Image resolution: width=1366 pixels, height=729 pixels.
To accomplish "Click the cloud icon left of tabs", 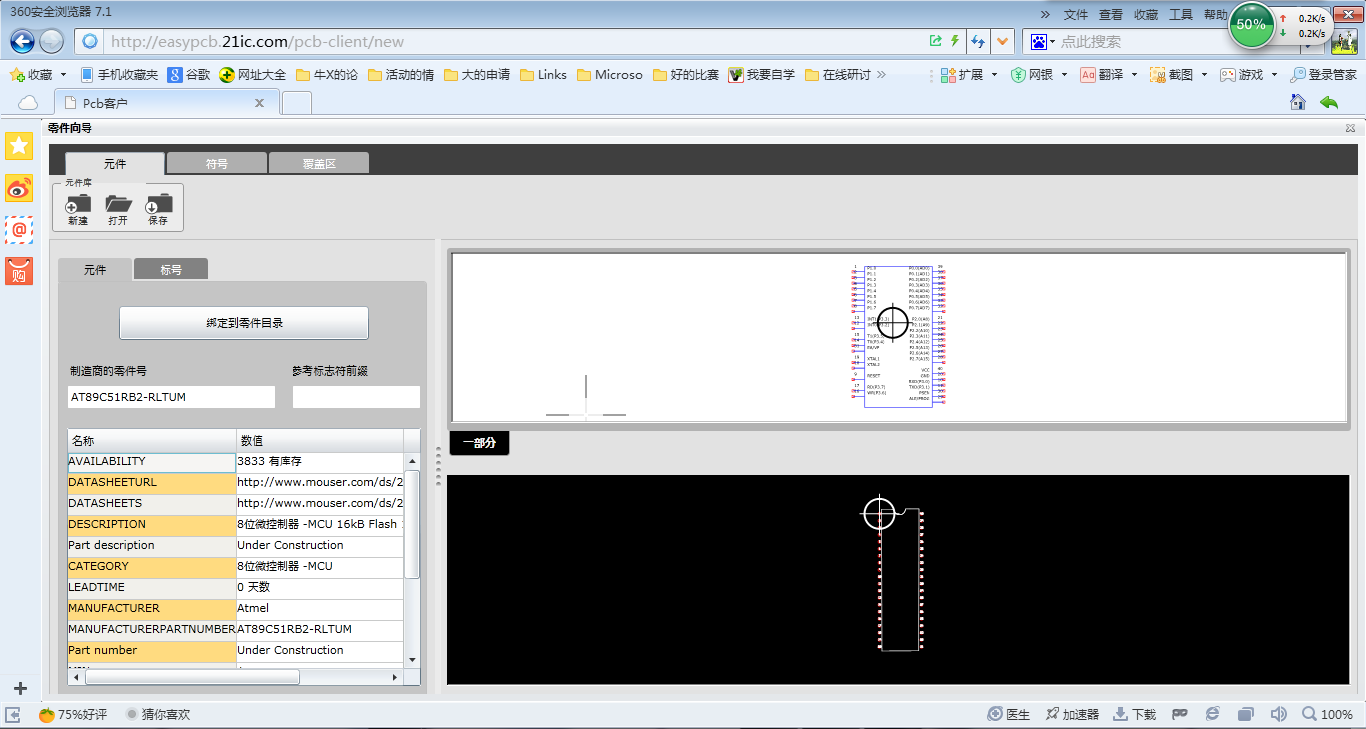I will pos(28,103).
